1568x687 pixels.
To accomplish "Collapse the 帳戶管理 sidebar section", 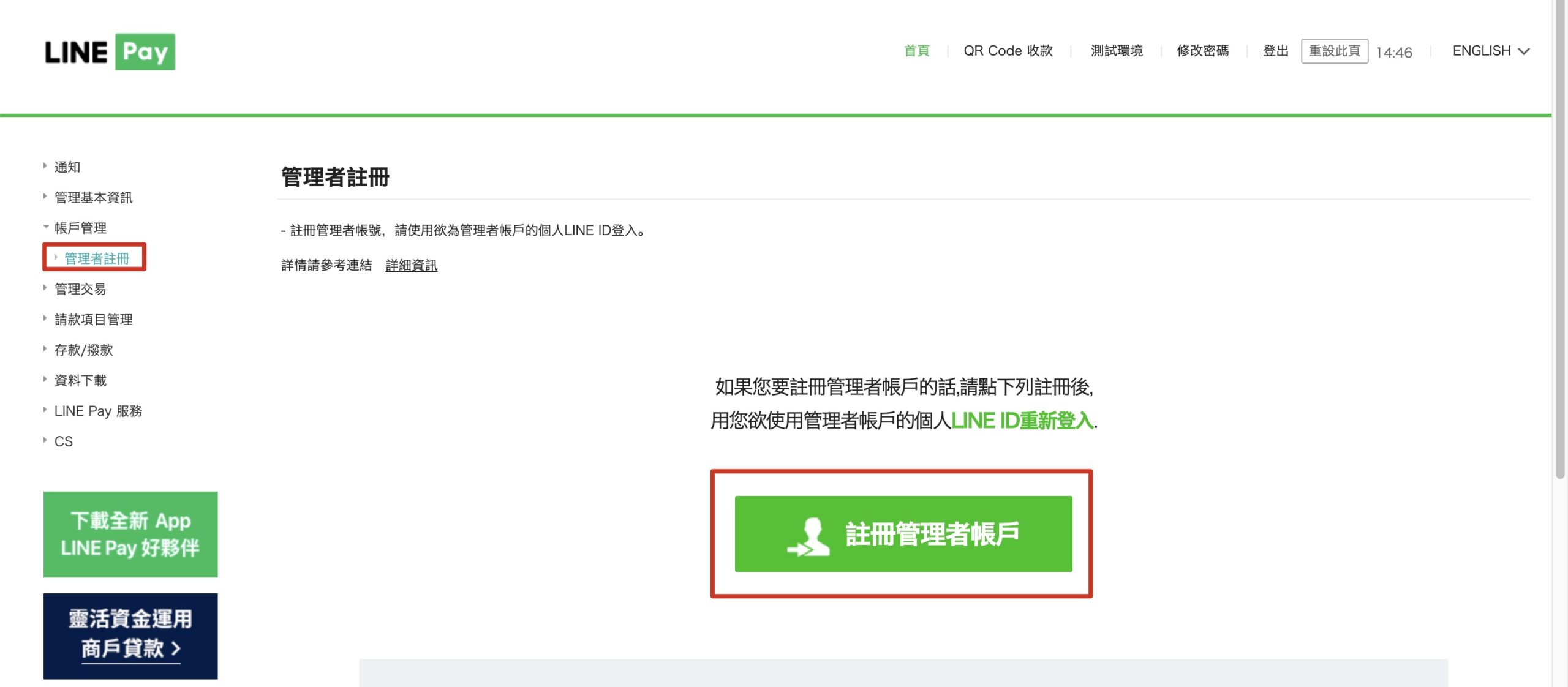I will (80, 228).
